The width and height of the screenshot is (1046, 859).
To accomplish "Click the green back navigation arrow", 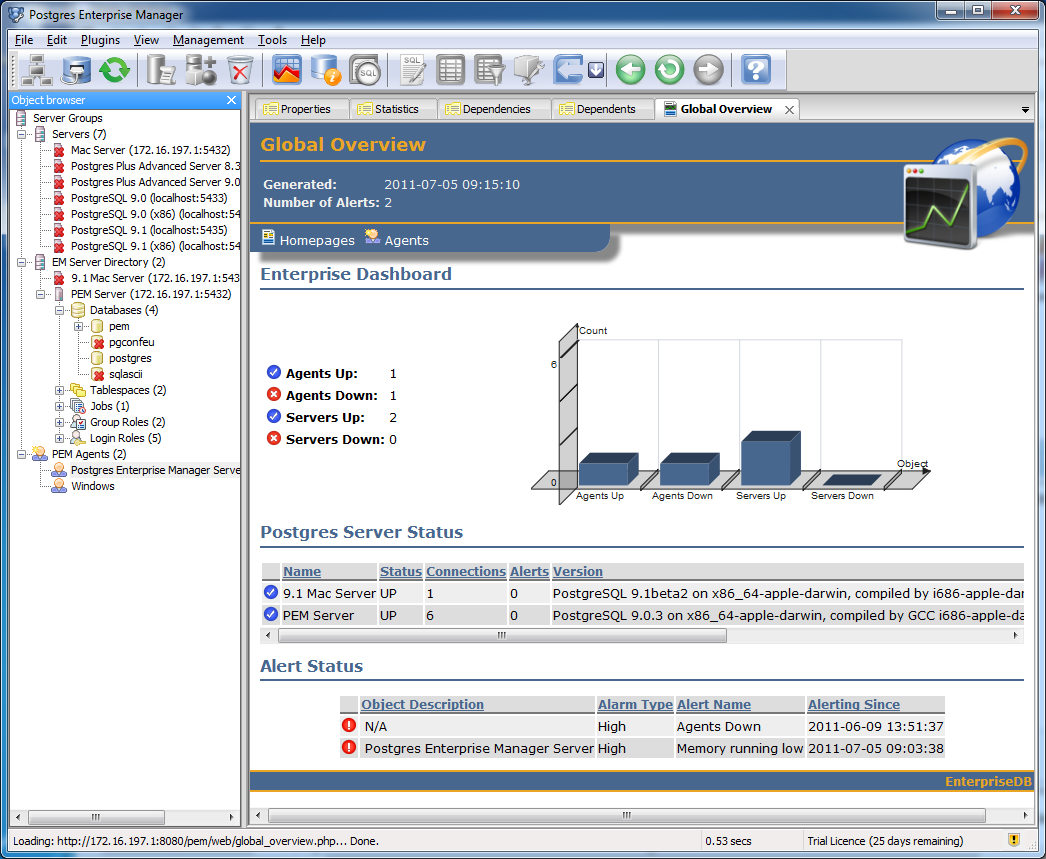I will (630, 70).
